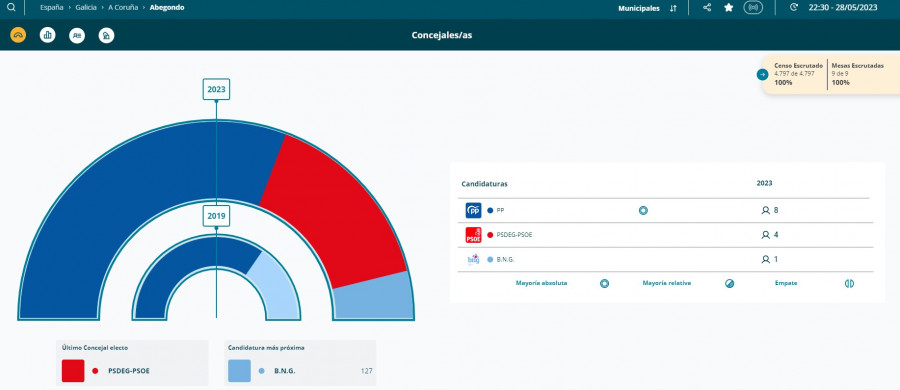Click the Mesas Escrutadas 100% summary
The width and height of the screenshot is (900, 390).
point(858,75)
